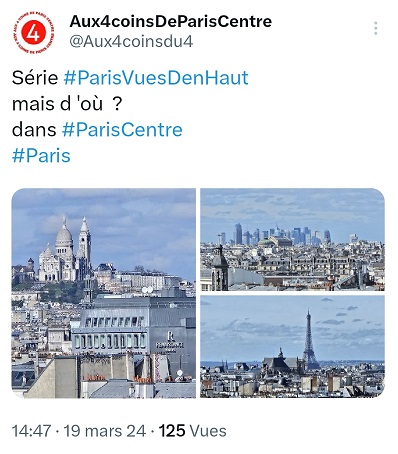Click the word "dans" before #ParisCentre

34,130
